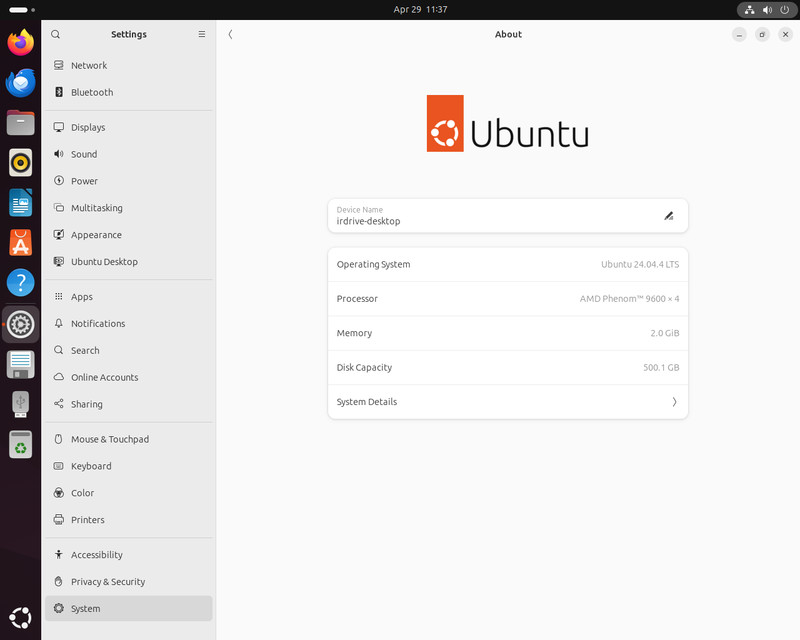Switch to the Displays panel
800x640 pixels.
129,127
